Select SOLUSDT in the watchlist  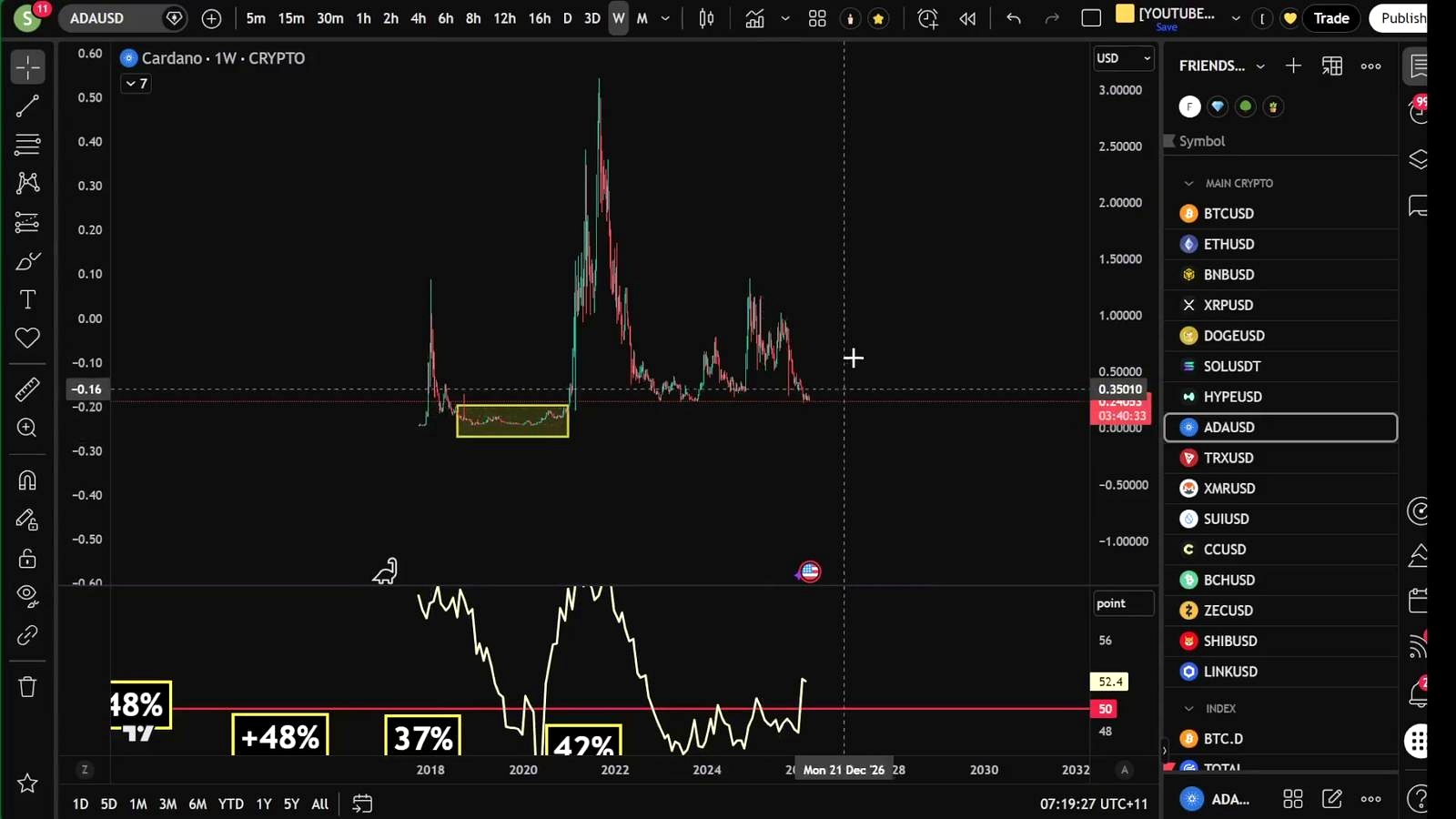tap(1281, 366)
